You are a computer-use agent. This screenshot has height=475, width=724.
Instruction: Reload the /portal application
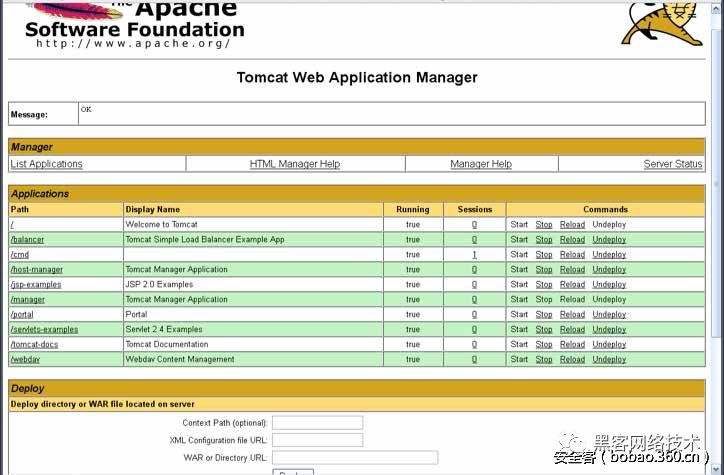(573, 314)
